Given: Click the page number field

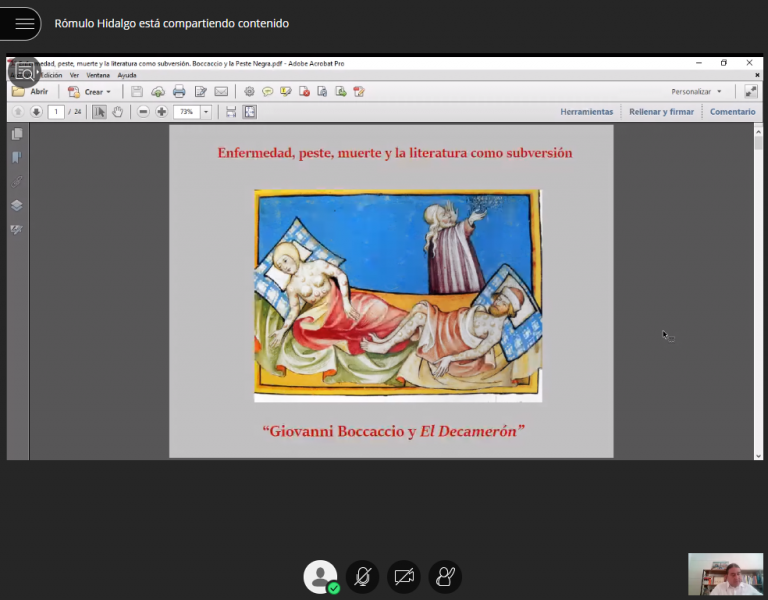Looking at the screenshot, I should [56, 112].
